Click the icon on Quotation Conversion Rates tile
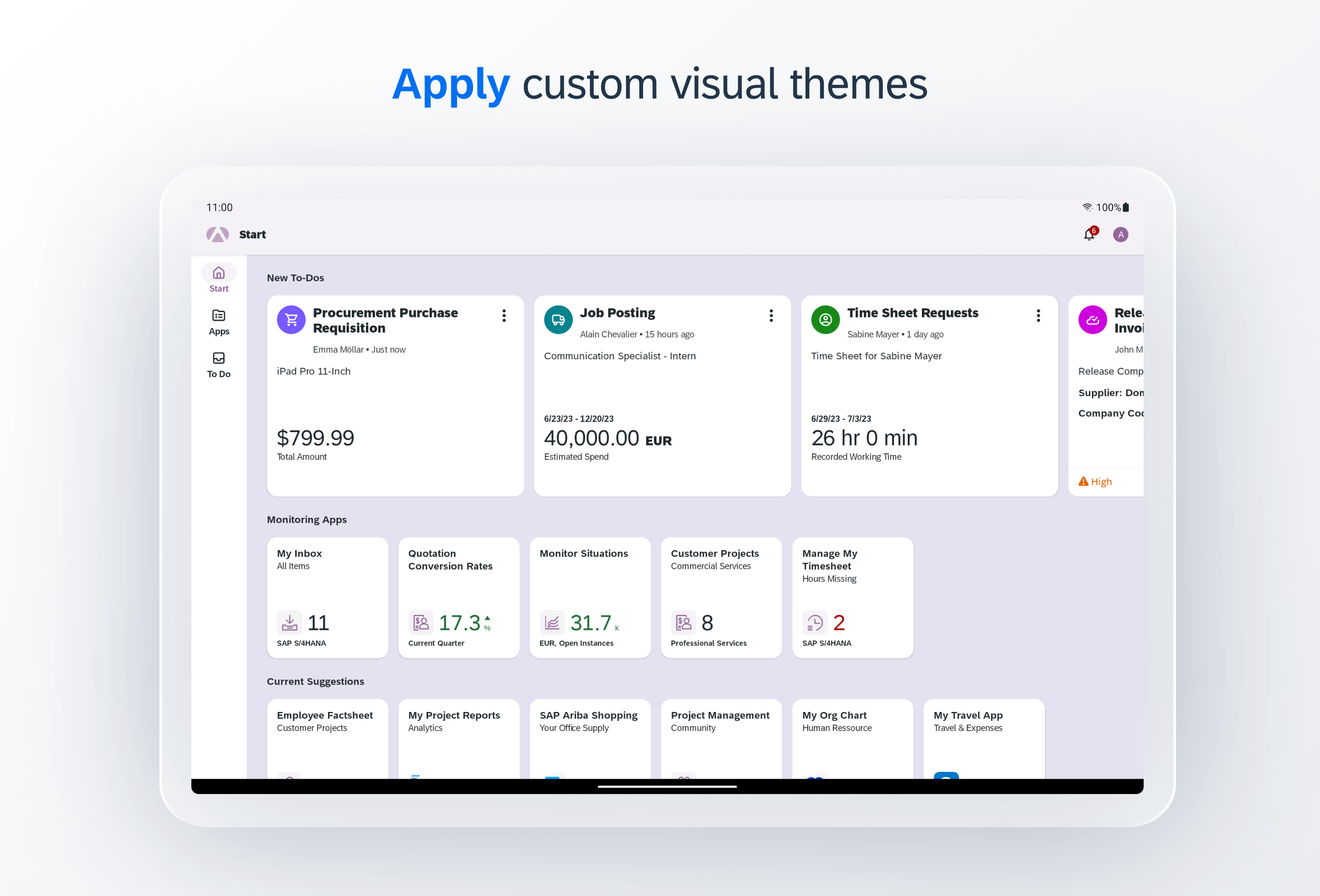The image size is (1320, 896). point(421,622)
